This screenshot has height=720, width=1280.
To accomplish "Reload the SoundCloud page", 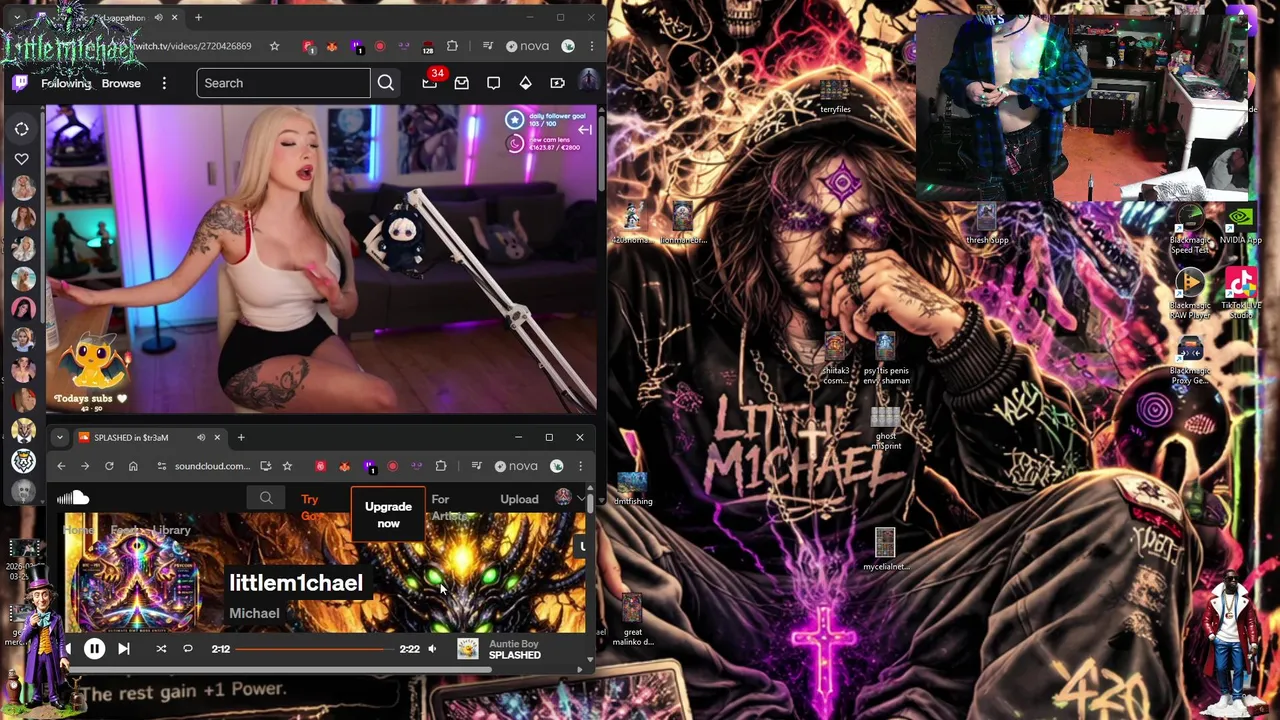I will 109,466.
